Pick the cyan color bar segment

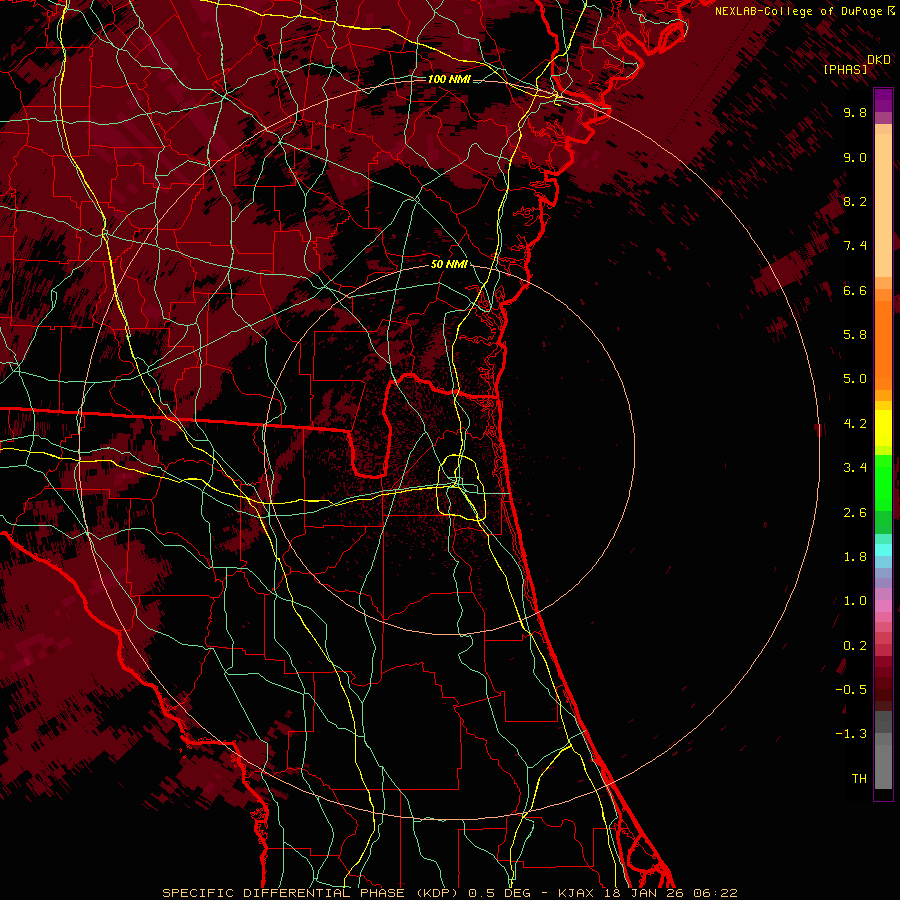(883, 550)
